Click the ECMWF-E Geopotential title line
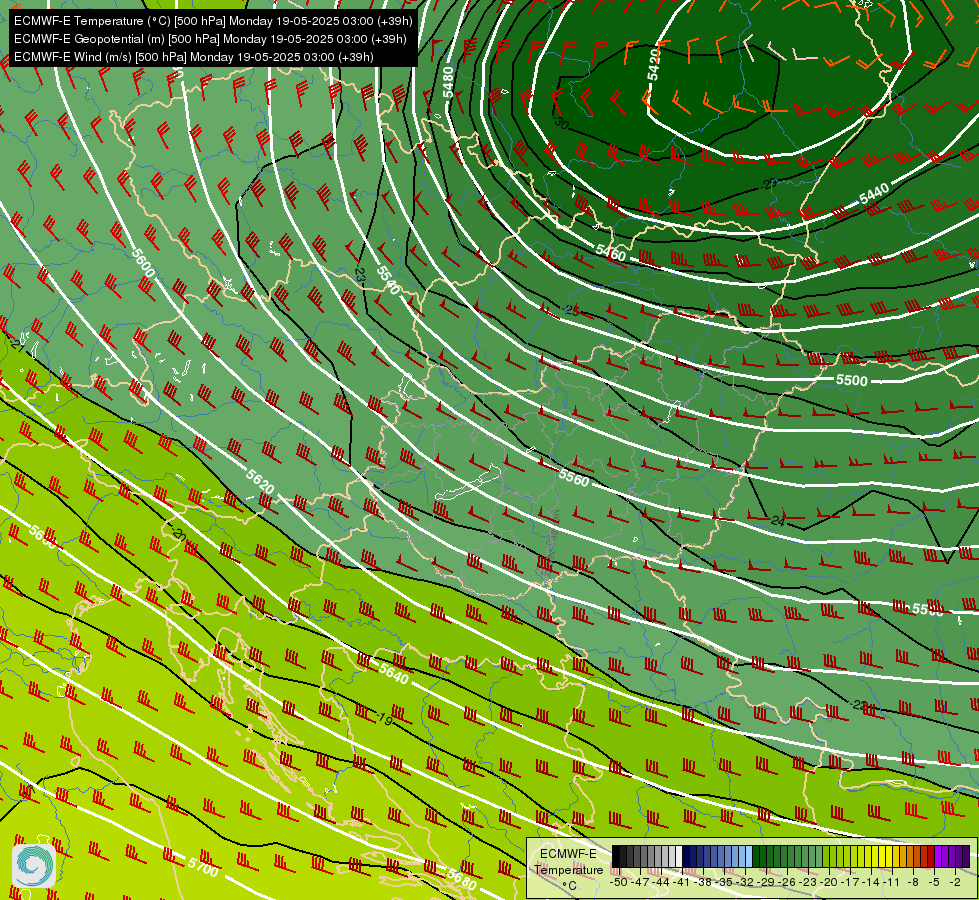The width and height of the screenshot is (979, 900). (210, 39)
